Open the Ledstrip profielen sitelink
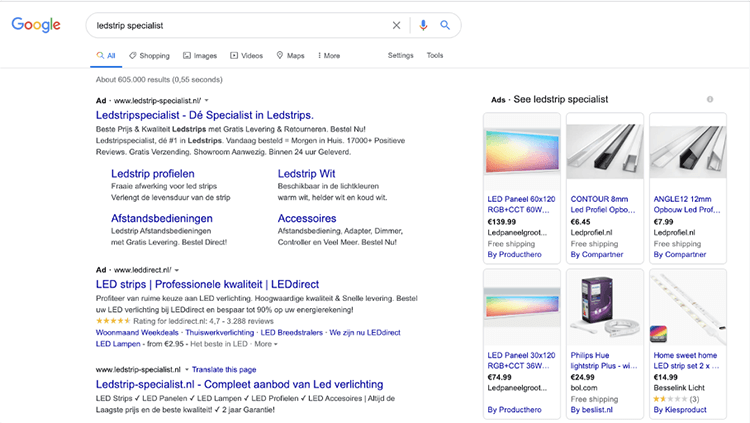Image resolution: width=750 pixels, height=423 pixels. 152,173
